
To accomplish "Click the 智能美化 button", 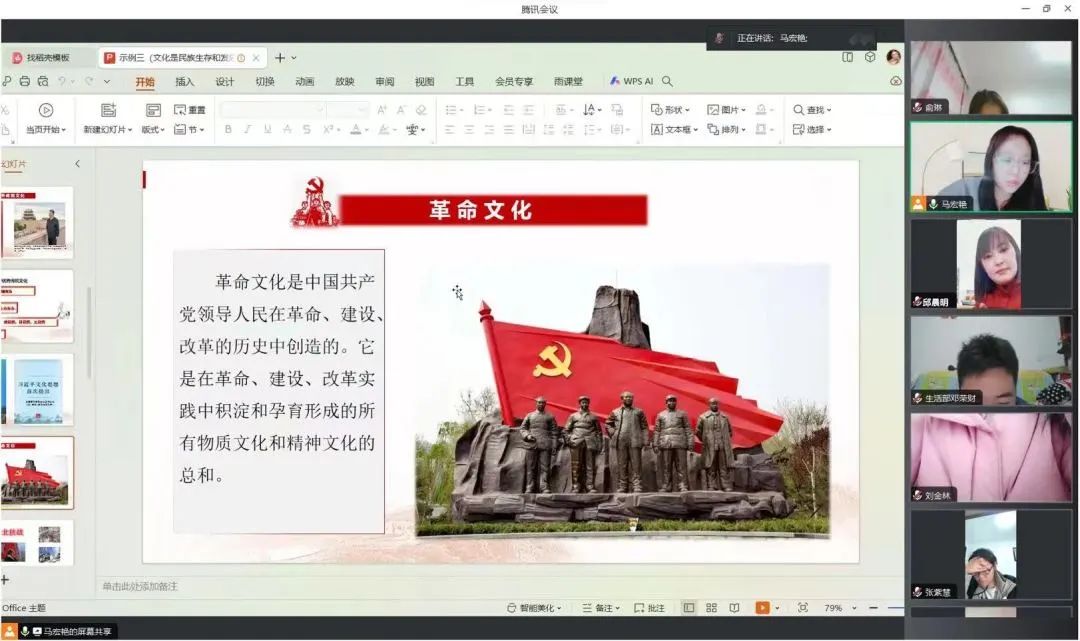I will 535,608.
